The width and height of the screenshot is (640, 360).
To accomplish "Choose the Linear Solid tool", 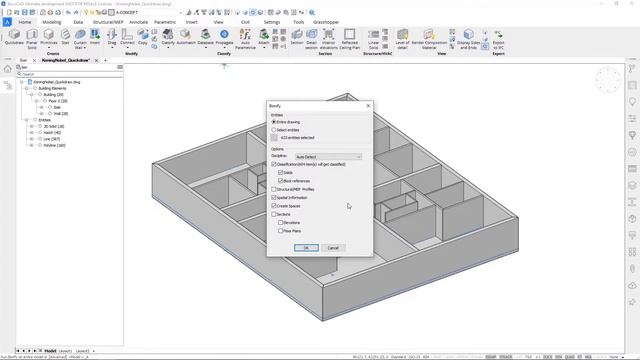I will click(x=373, y=39).
